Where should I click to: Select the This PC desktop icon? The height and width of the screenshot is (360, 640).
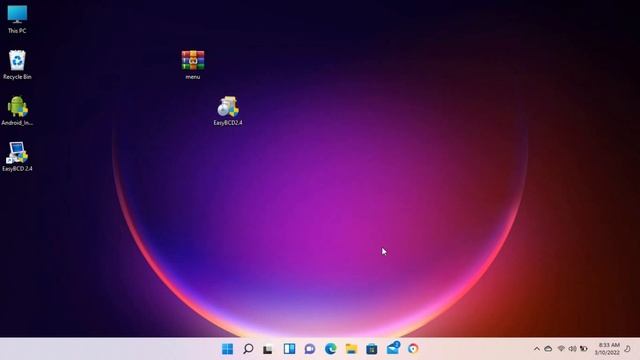[x=17, y=19]
